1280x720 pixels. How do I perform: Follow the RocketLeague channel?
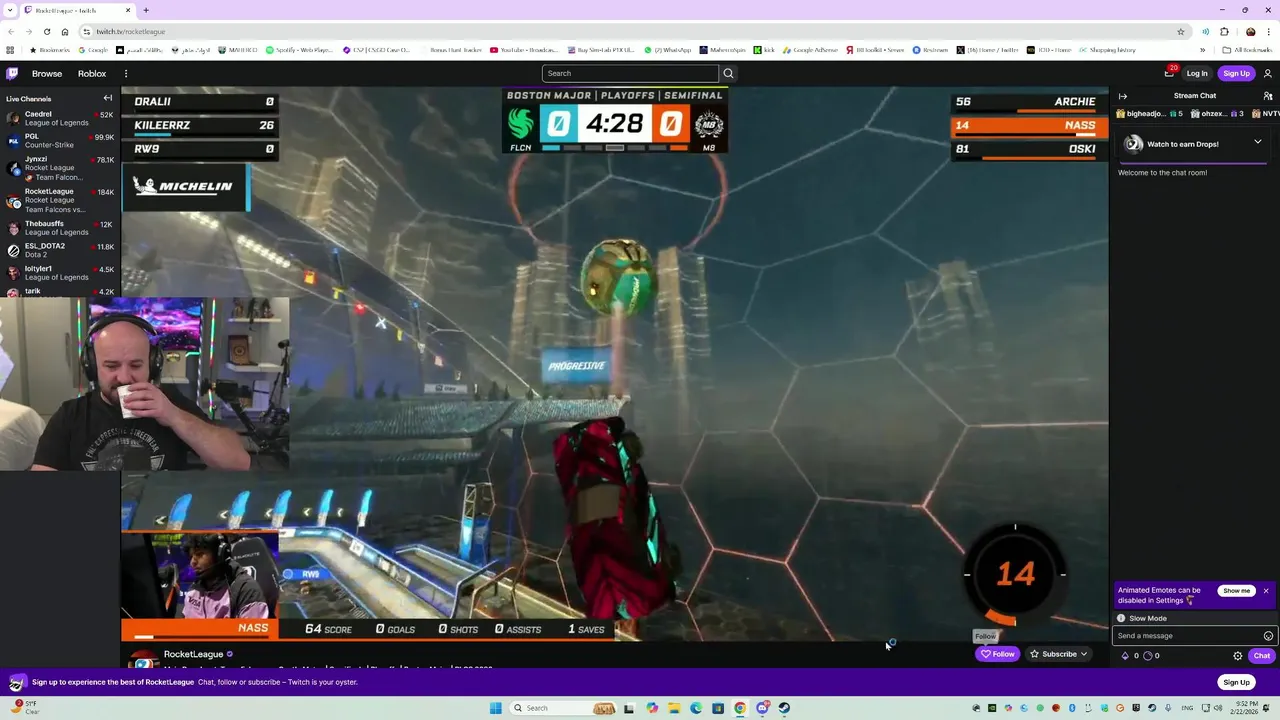click(x=997, y=654)
